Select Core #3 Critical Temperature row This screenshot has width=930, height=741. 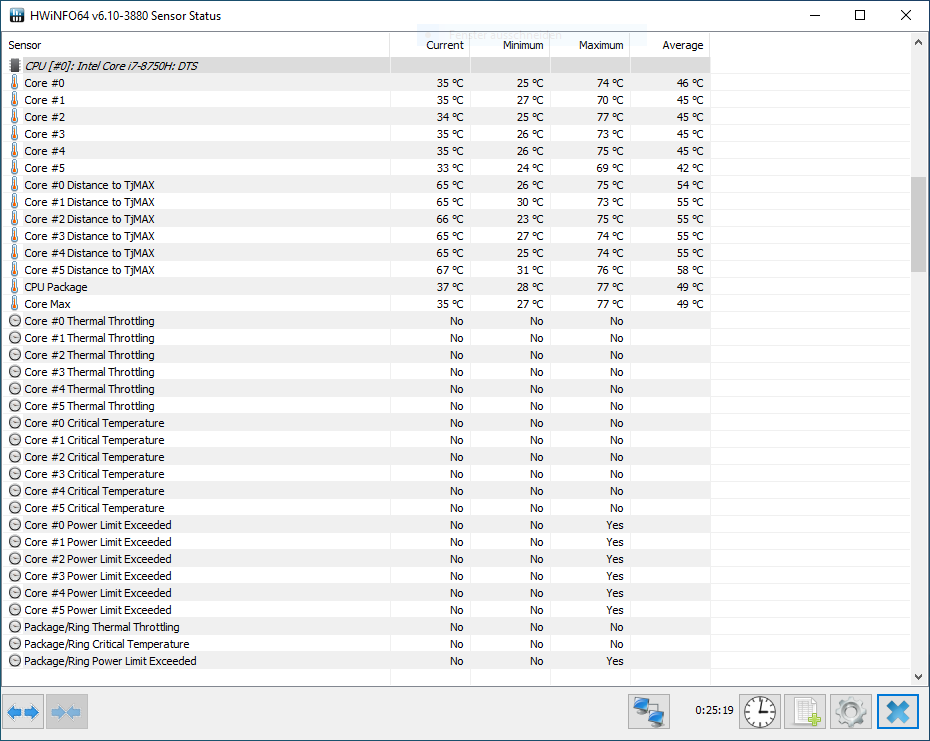[x=356, y=474]
